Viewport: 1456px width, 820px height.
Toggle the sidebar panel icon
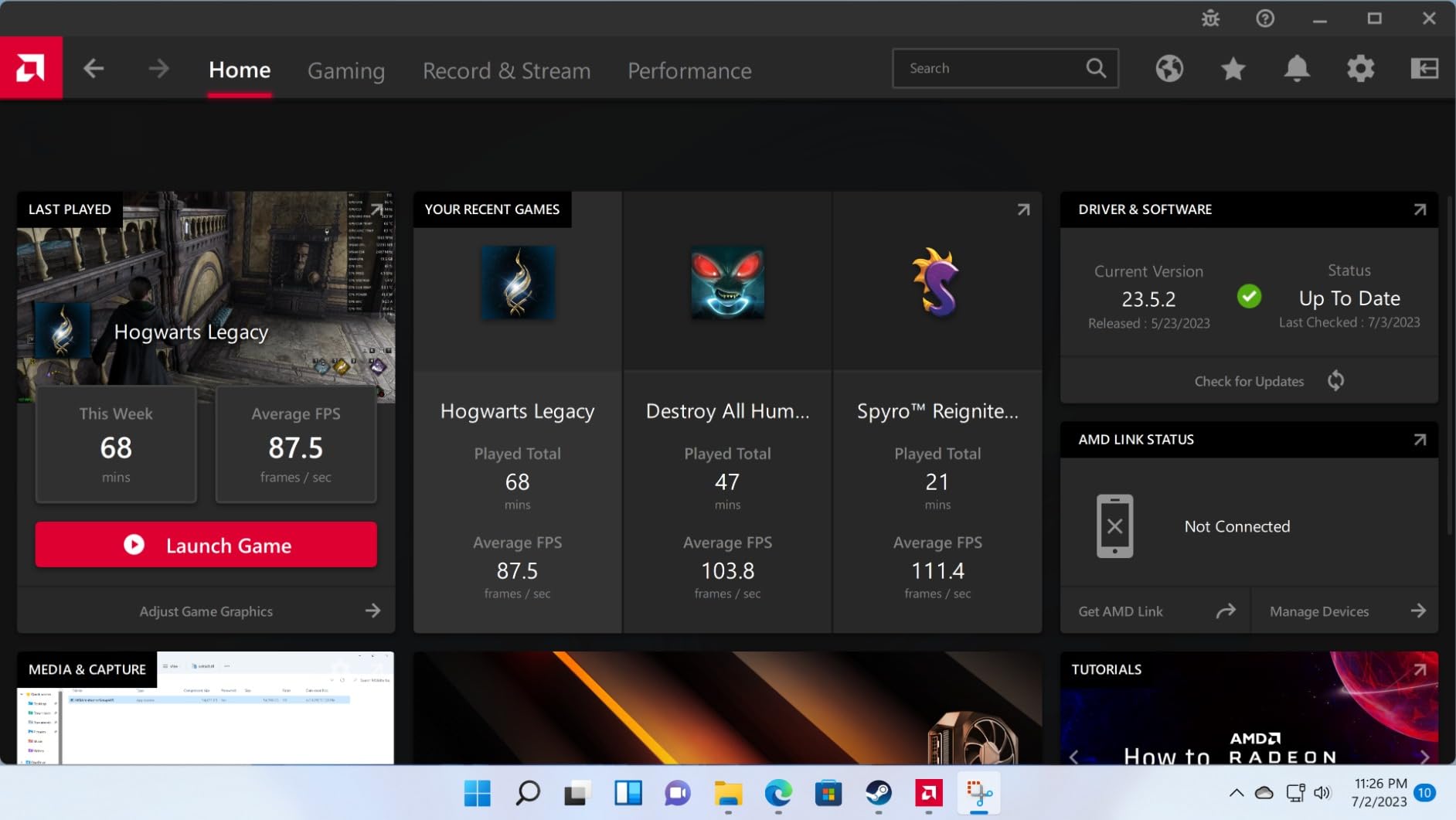coord(1424,69)
